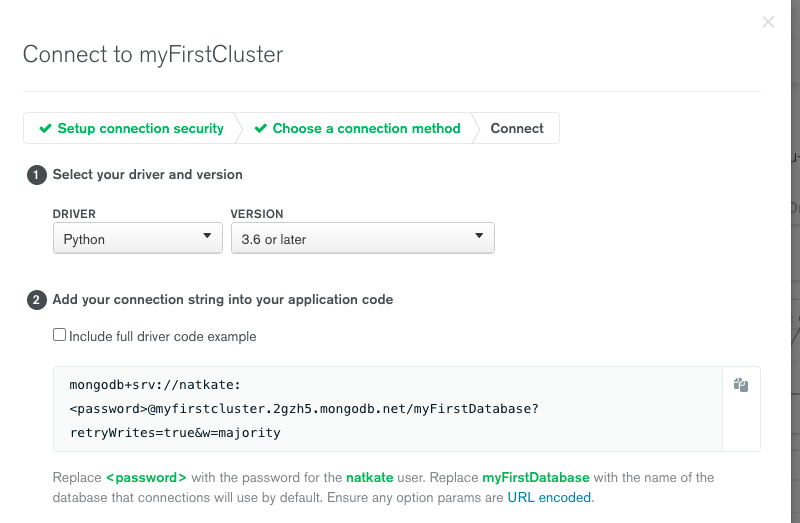Click the Add your connection string heading

[222, 300]
